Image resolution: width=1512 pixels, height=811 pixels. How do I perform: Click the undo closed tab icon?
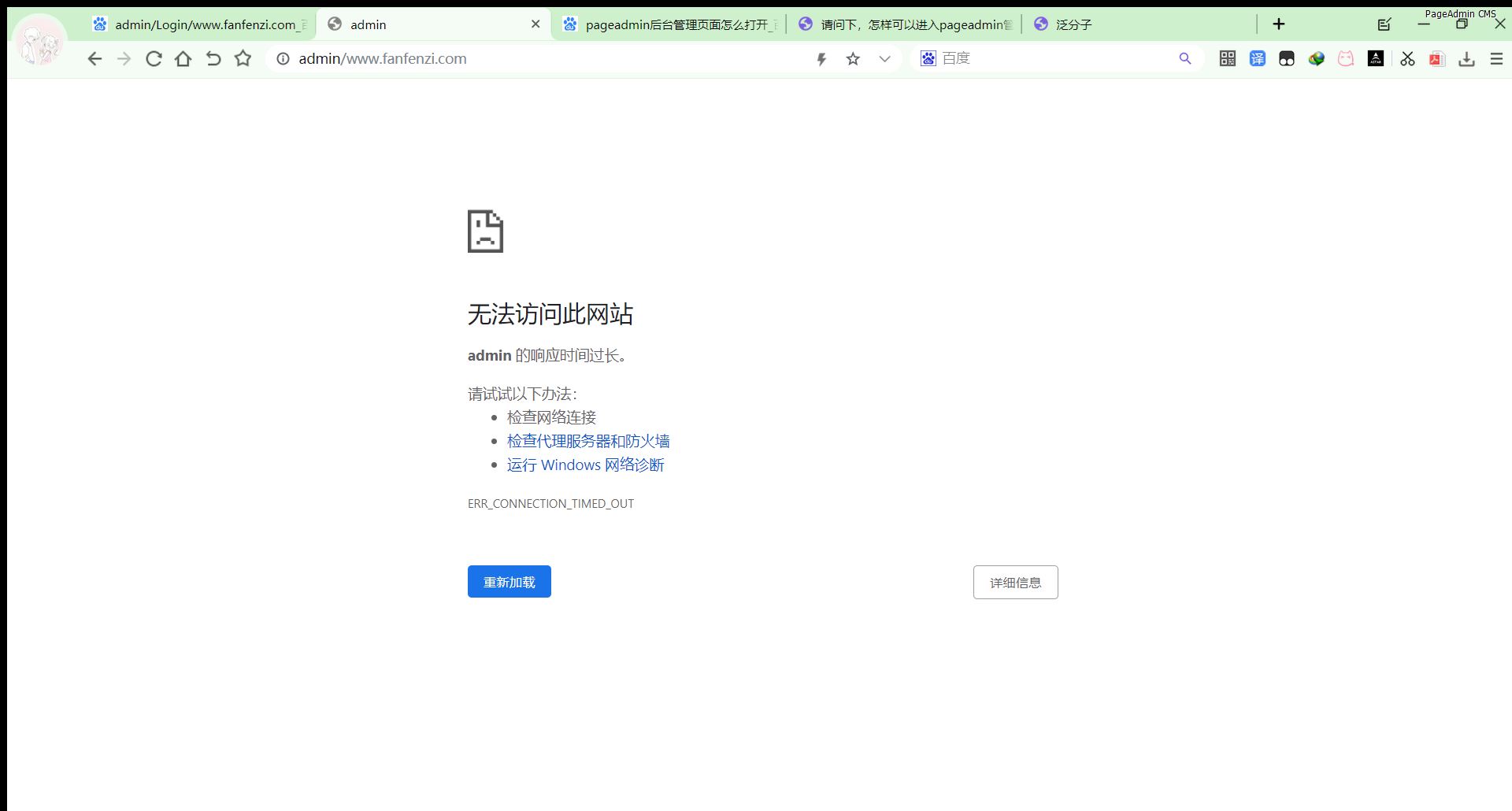pos(213,59)
